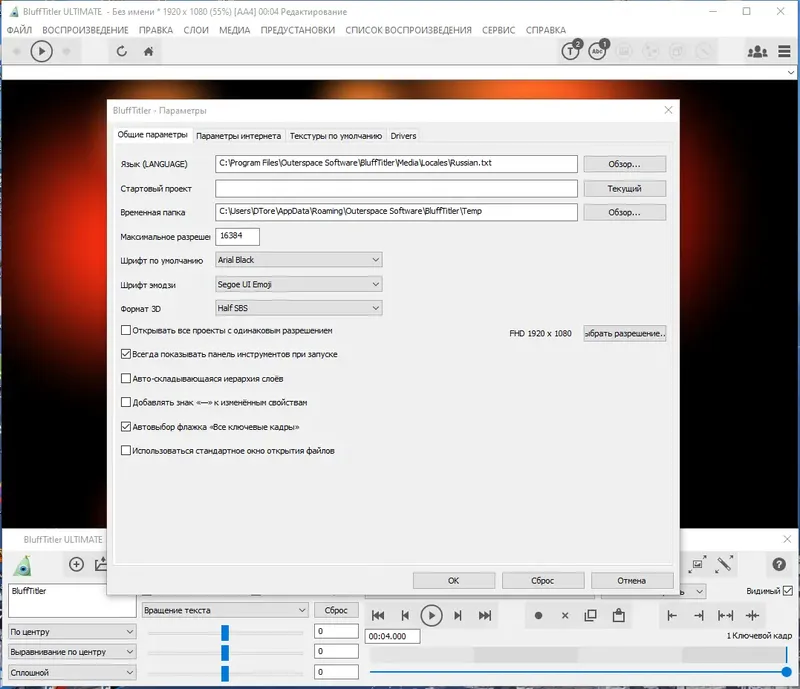Viewport: 800px width, 689px height.
Task: Click the OK button in the dialog
Action: [x=454, y=581]
